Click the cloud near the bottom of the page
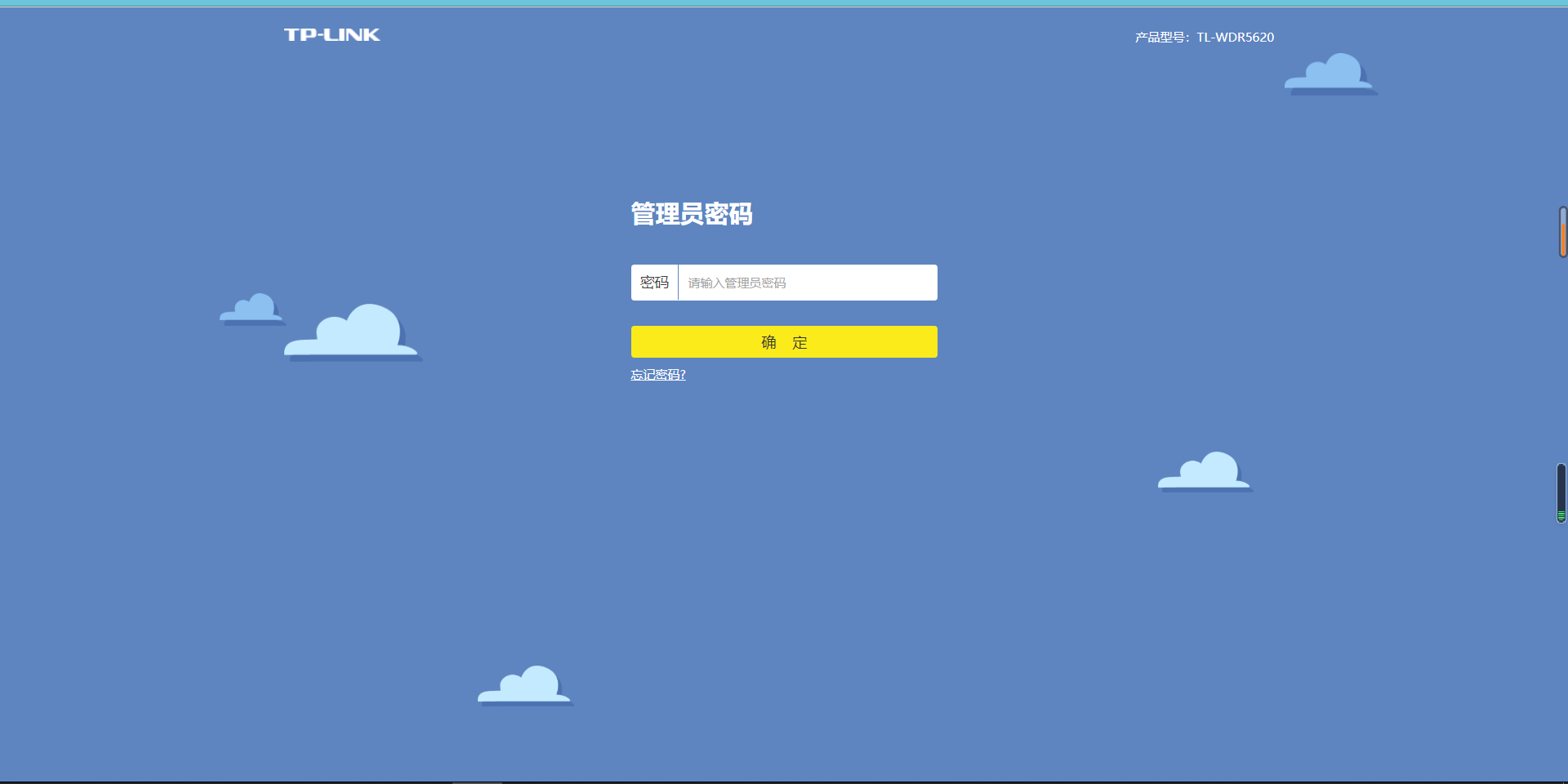1568x784 pixels. (x=525, y=686)
